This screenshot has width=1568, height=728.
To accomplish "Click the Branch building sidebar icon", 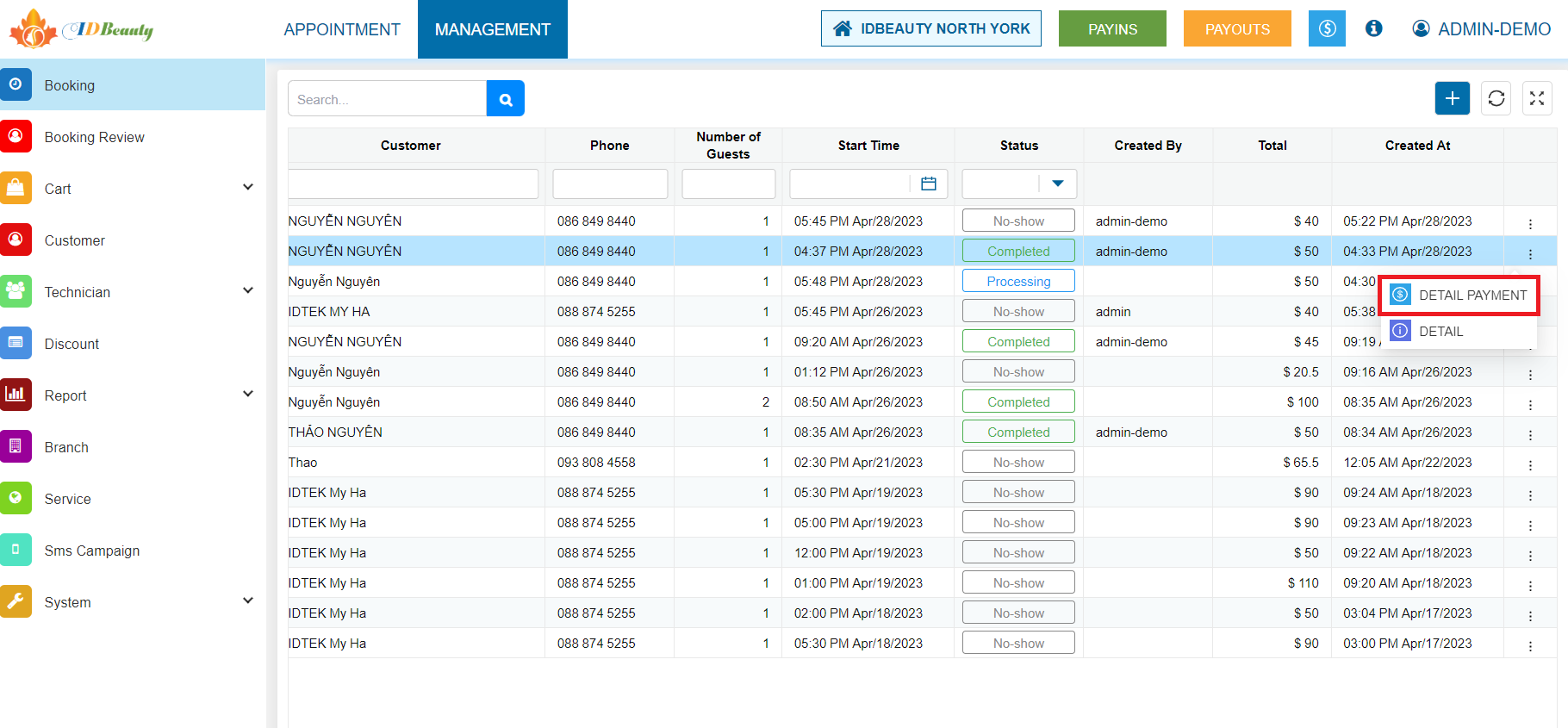I will click(x=16, y=446).
